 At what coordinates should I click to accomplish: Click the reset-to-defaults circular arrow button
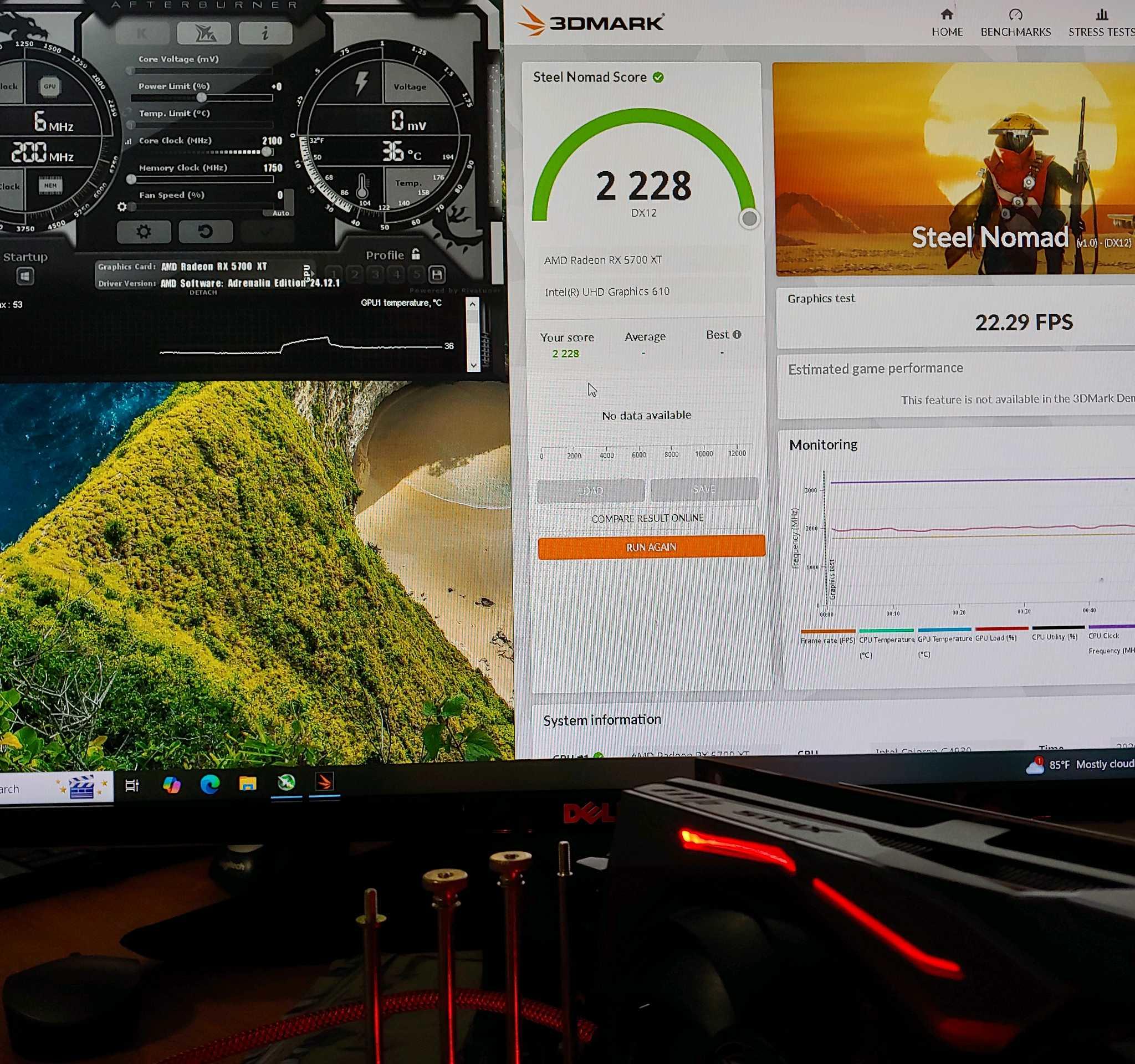coord(206,232)
